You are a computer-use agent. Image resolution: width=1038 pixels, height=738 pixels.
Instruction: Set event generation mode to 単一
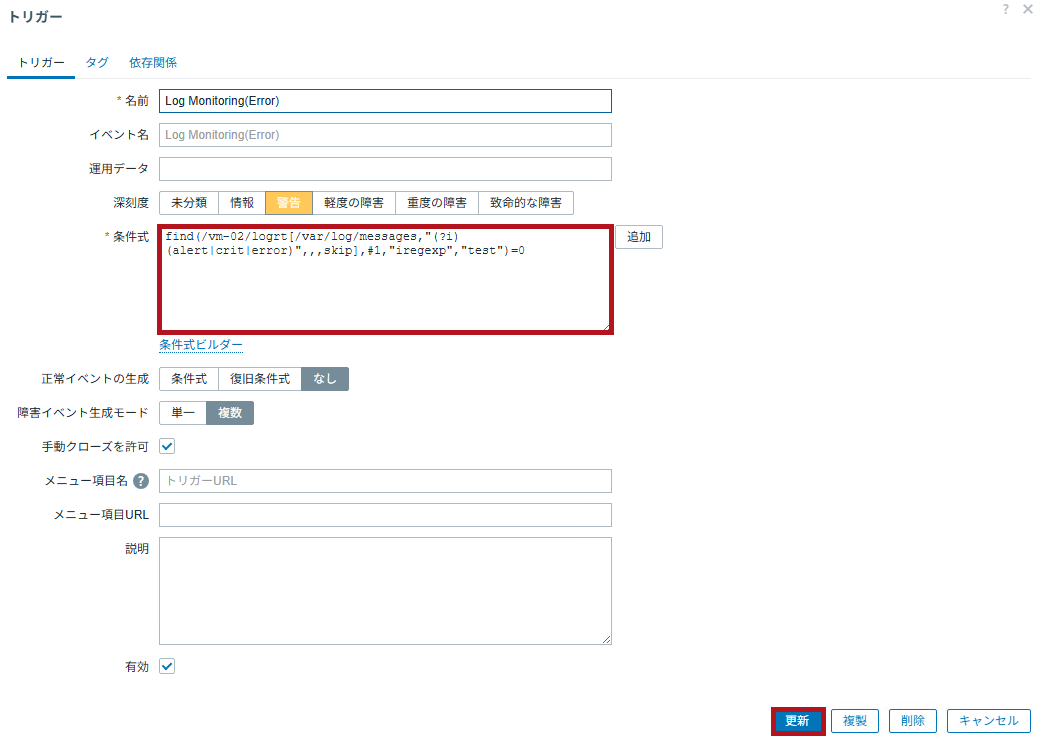tap(182, 413)
